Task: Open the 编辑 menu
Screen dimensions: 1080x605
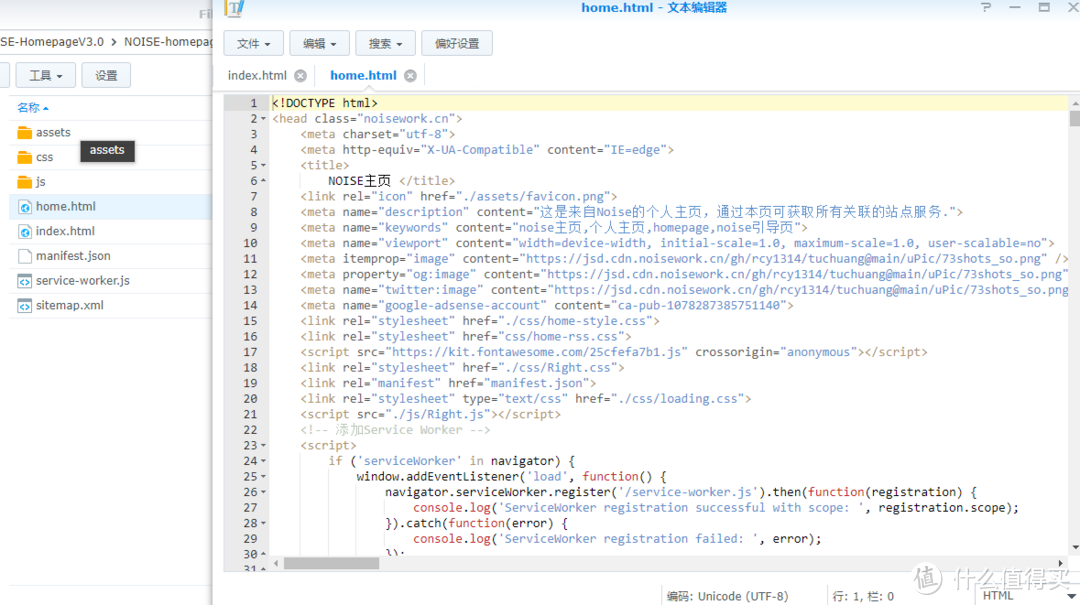Action: coord(319,43)
